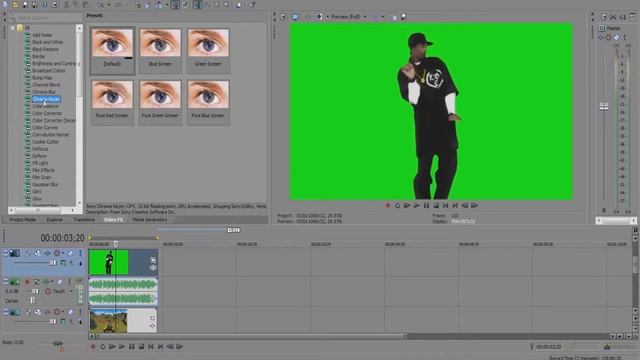
Task: Click Play under the video preview
Action: (x=417, y=205)
